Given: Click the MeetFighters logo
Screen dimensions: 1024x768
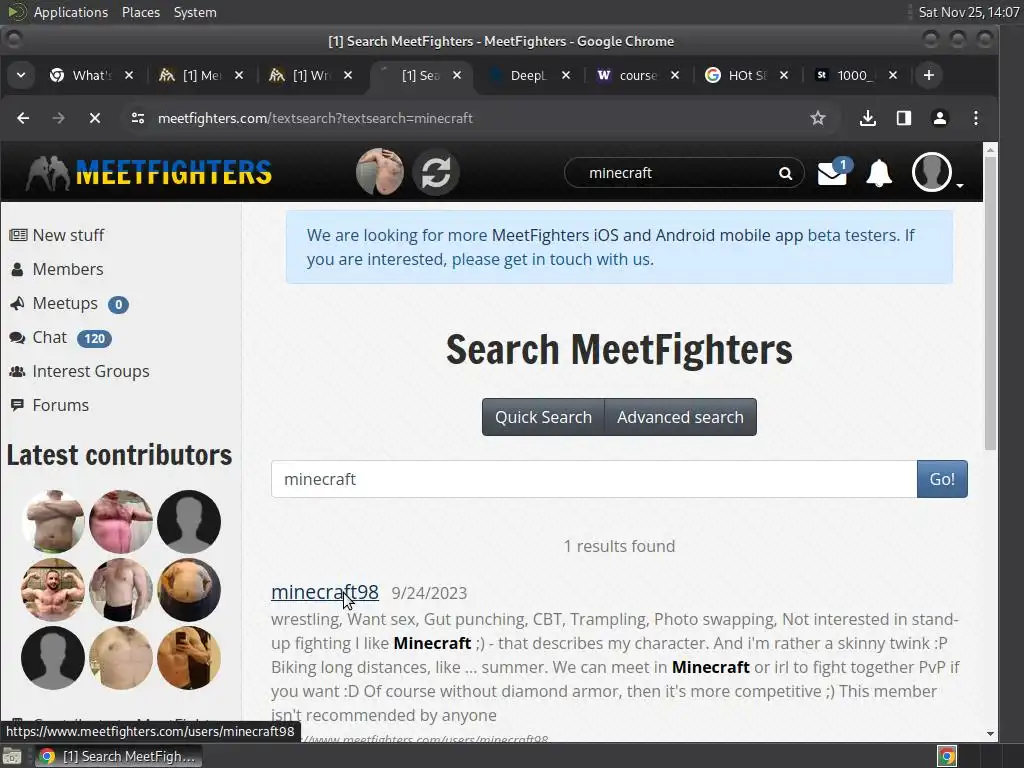Looking at the screenshot, I should (148, 173).
